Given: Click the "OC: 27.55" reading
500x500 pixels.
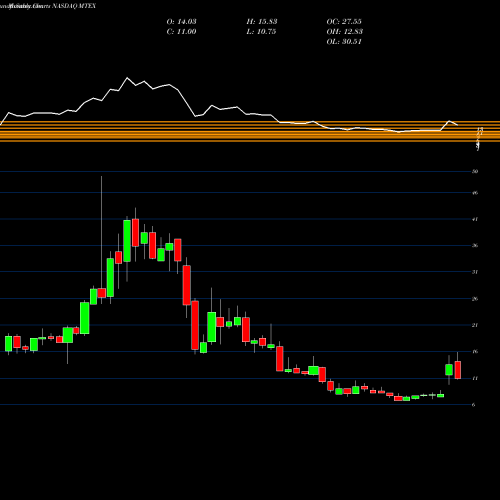Looking at the screenshot, I should 344,22.
